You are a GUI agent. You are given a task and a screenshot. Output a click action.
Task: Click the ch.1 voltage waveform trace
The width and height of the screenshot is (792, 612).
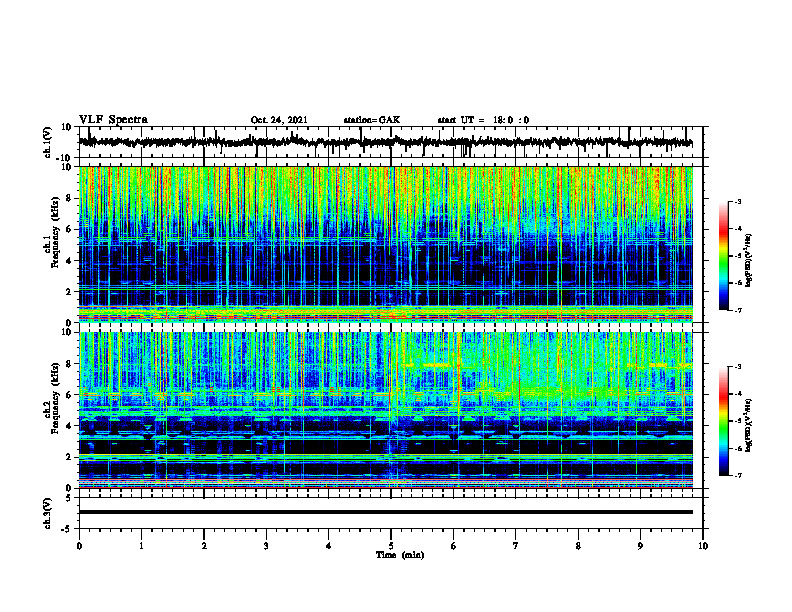pos(385,142)
